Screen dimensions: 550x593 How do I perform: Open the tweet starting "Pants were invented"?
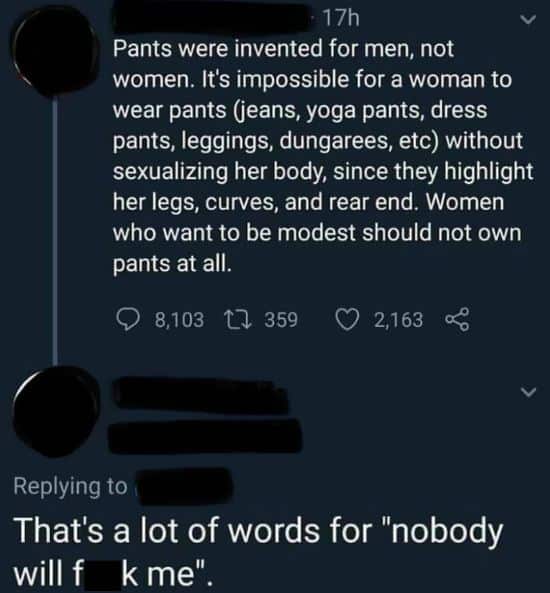[x=323, y=156]
